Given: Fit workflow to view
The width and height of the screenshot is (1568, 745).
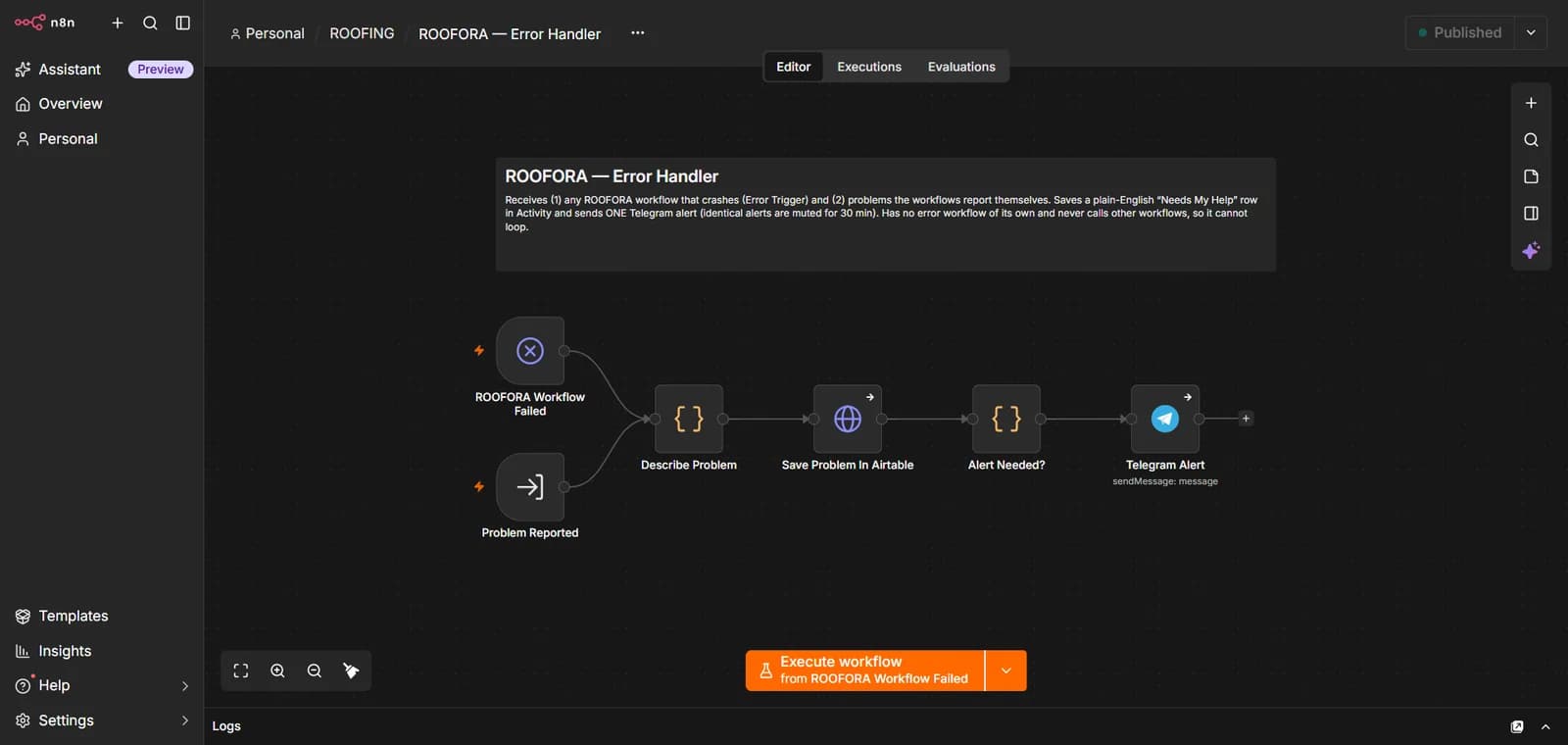Looking at the screenshot, I should tap(241, 671).
